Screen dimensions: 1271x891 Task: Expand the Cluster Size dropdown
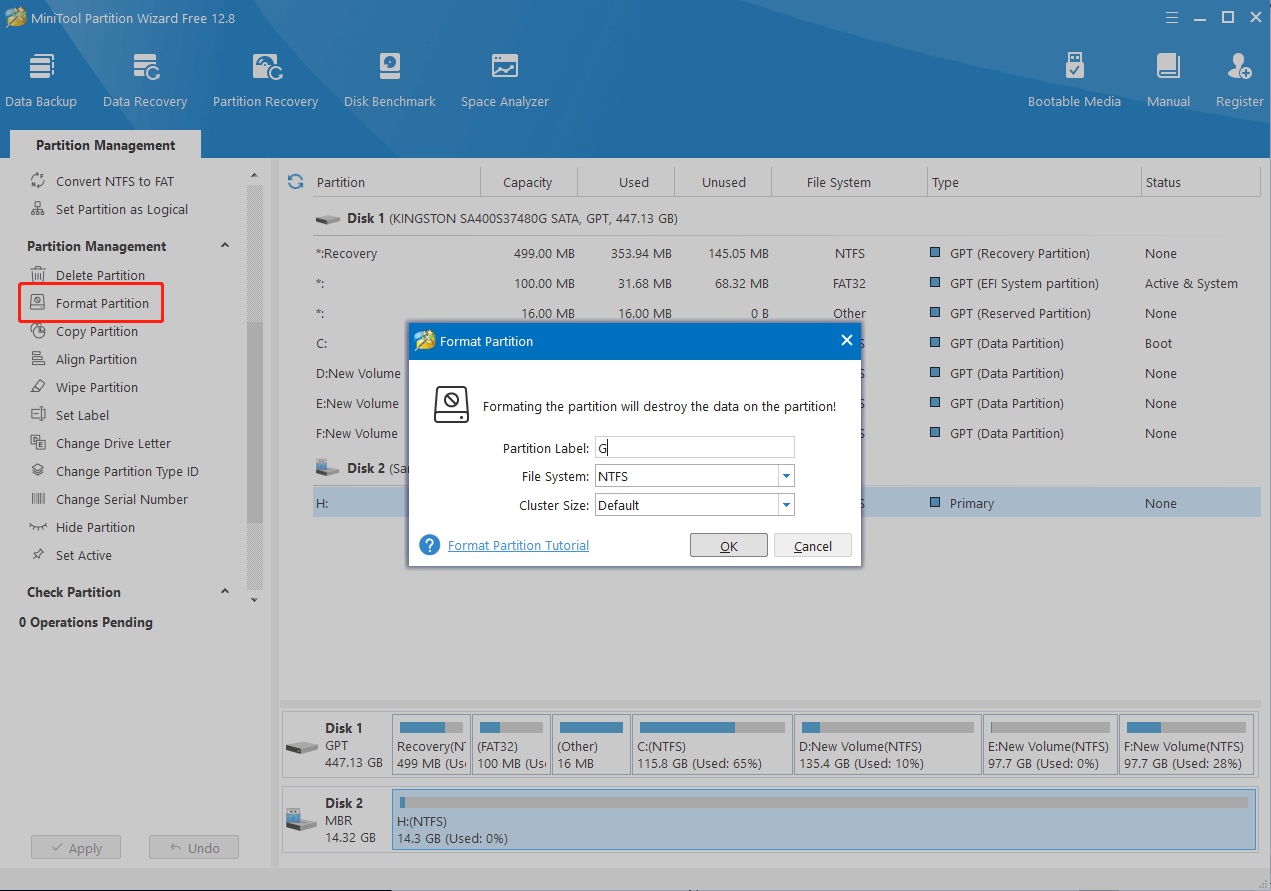(786, 505)
